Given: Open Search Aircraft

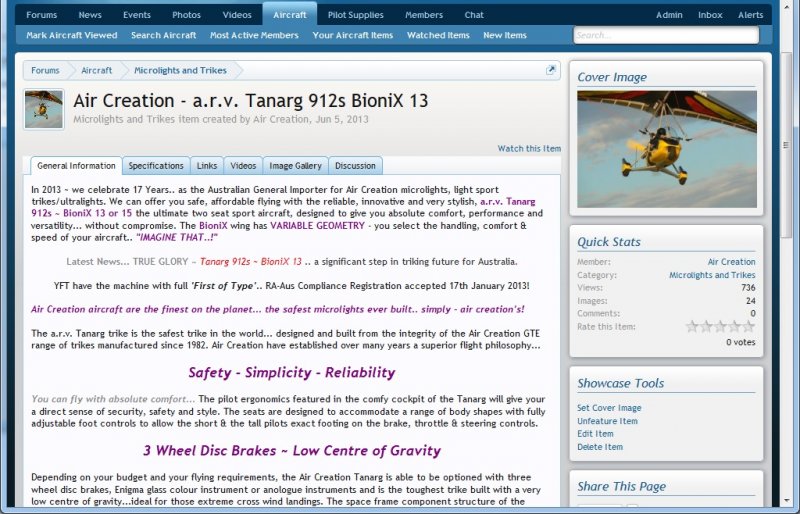Looking at the screenshot, I should [163, 35].
